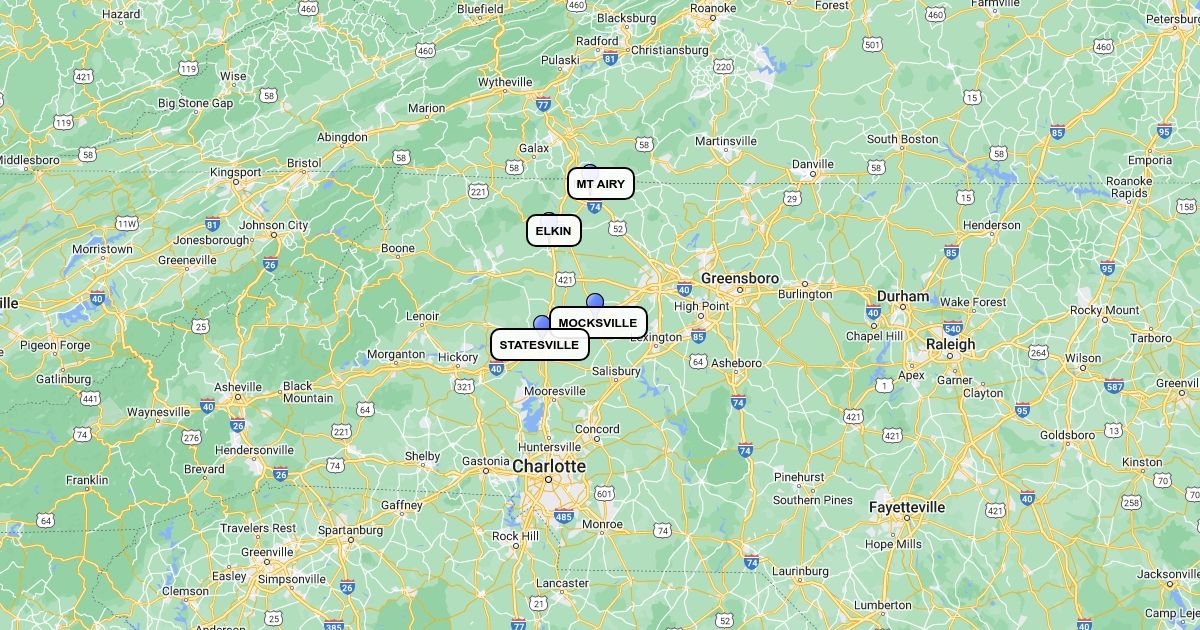Click the Greensboro city label
This screenshot has width=1200, height=630.
click(x=740, y=278)
